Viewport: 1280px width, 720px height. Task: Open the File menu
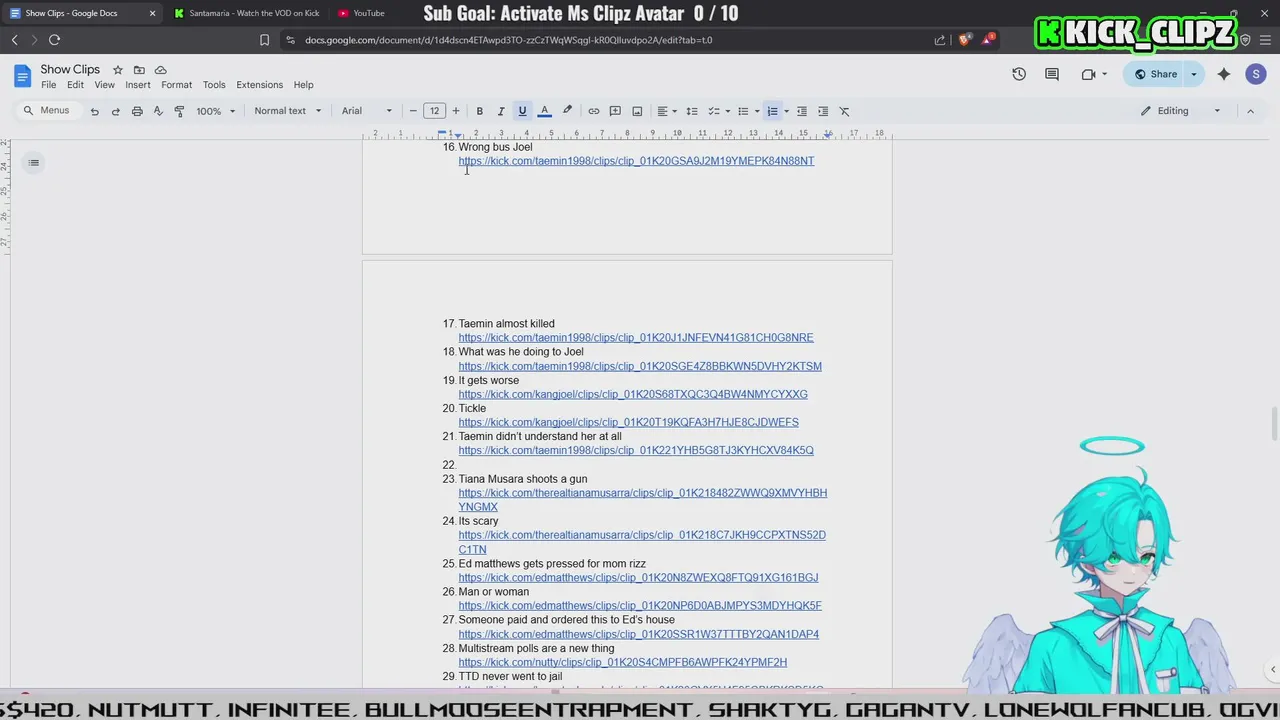coord(48,85)
